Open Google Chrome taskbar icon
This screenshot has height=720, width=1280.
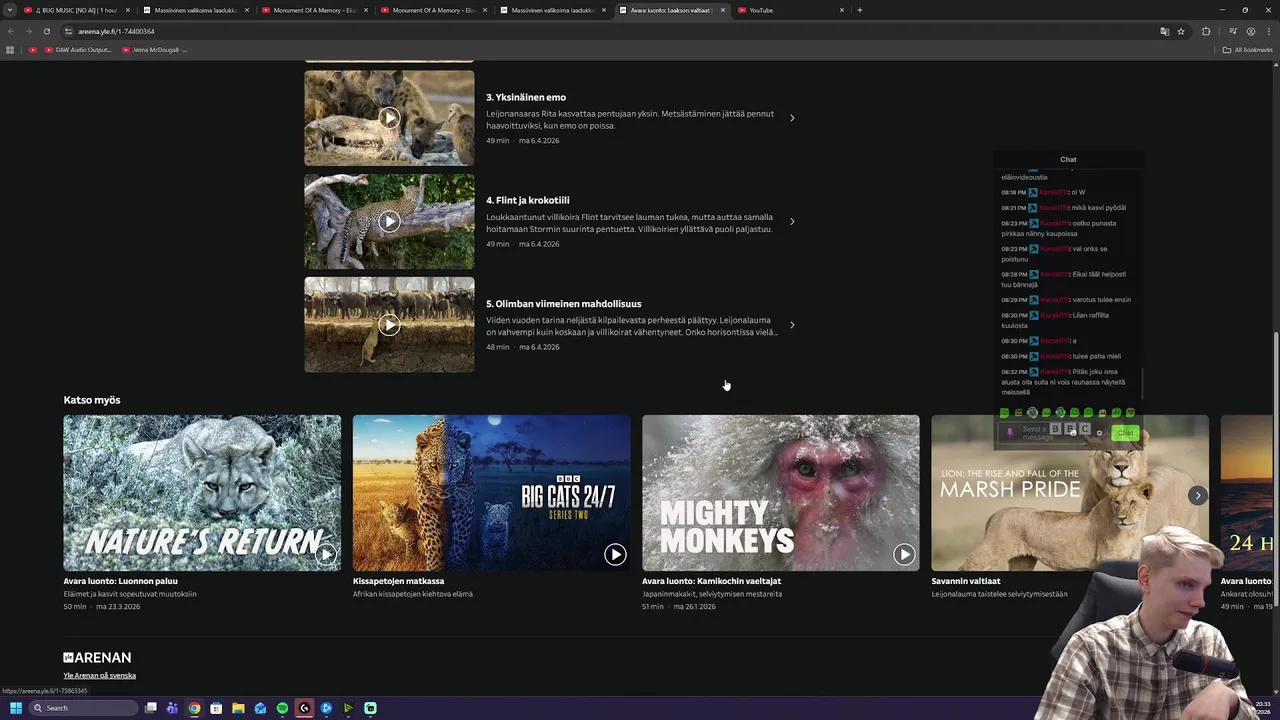(x=194, y=708)
